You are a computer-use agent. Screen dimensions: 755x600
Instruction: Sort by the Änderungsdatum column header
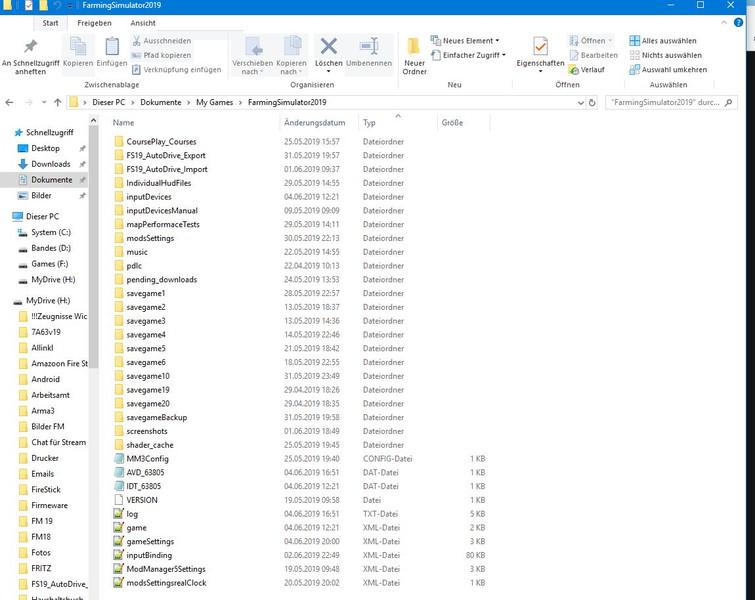tap(314, 123)
